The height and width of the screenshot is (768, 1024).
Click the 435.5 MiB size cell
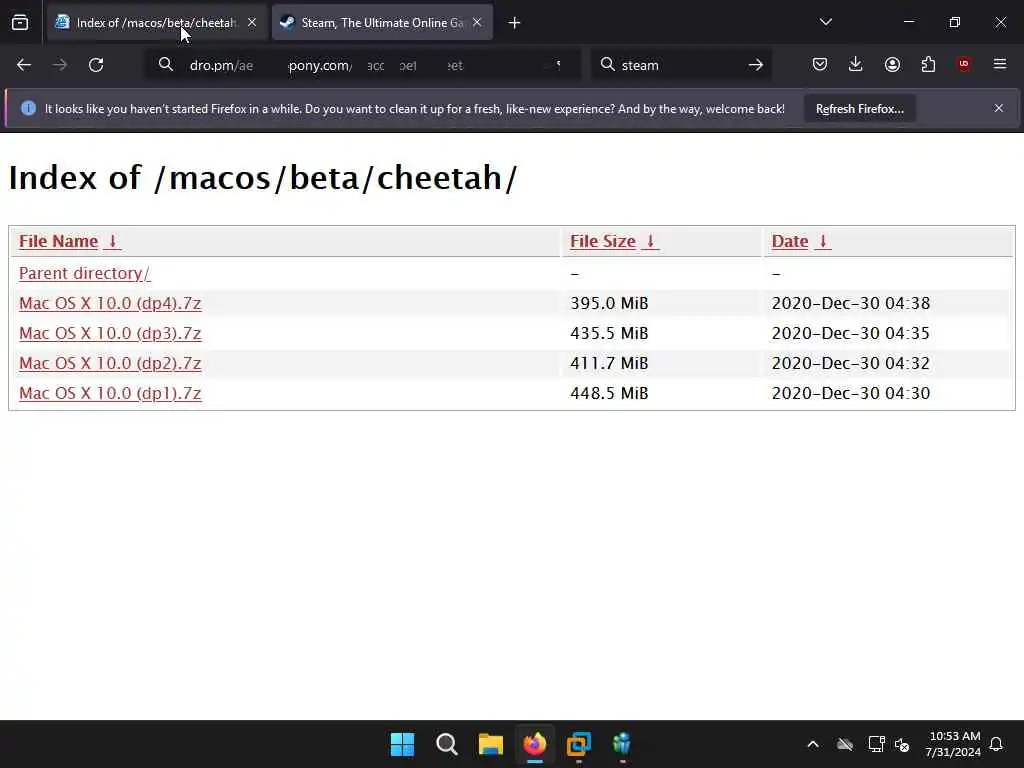(x=609, y=333)
